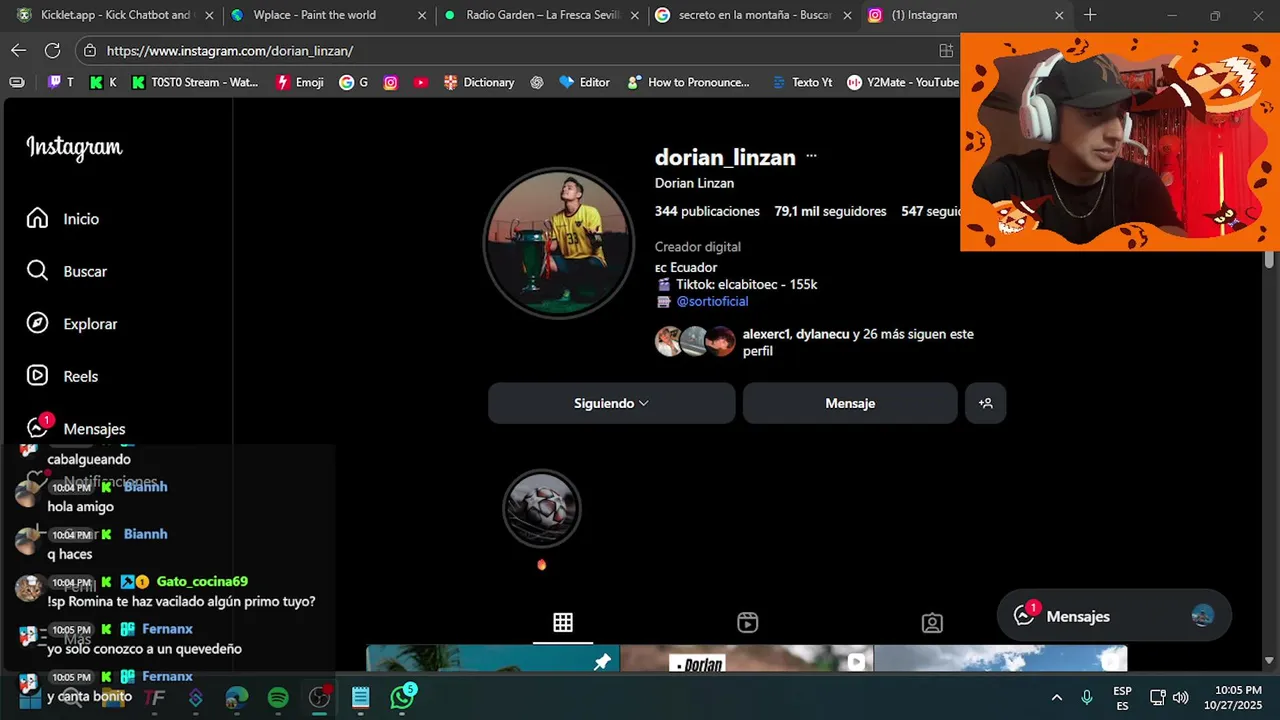Open Buscar search in Instagram sidebar

point(66,271)
